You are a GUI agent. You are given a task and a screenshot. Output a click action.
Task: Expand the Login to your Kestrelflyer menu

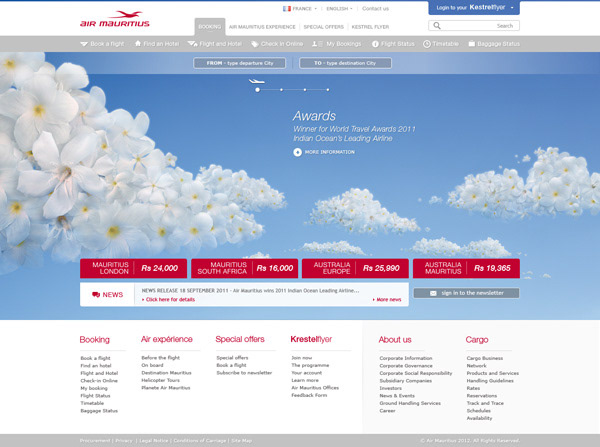click(474, 8)
